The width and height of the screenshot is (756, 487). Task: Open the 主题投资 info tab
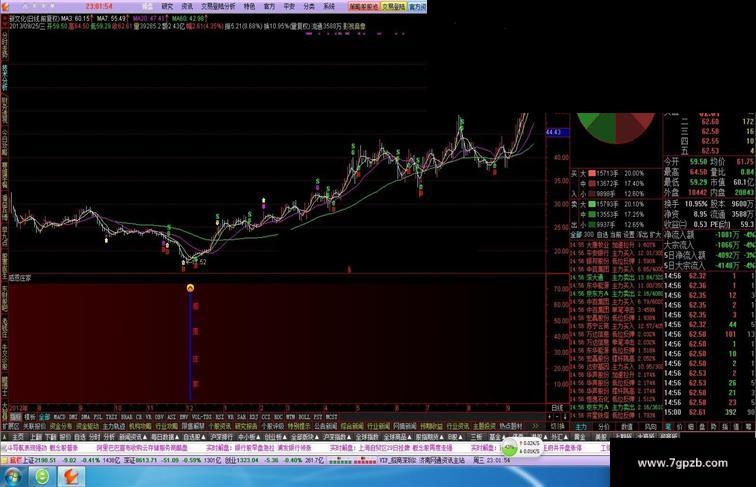[x=484, y=426]
